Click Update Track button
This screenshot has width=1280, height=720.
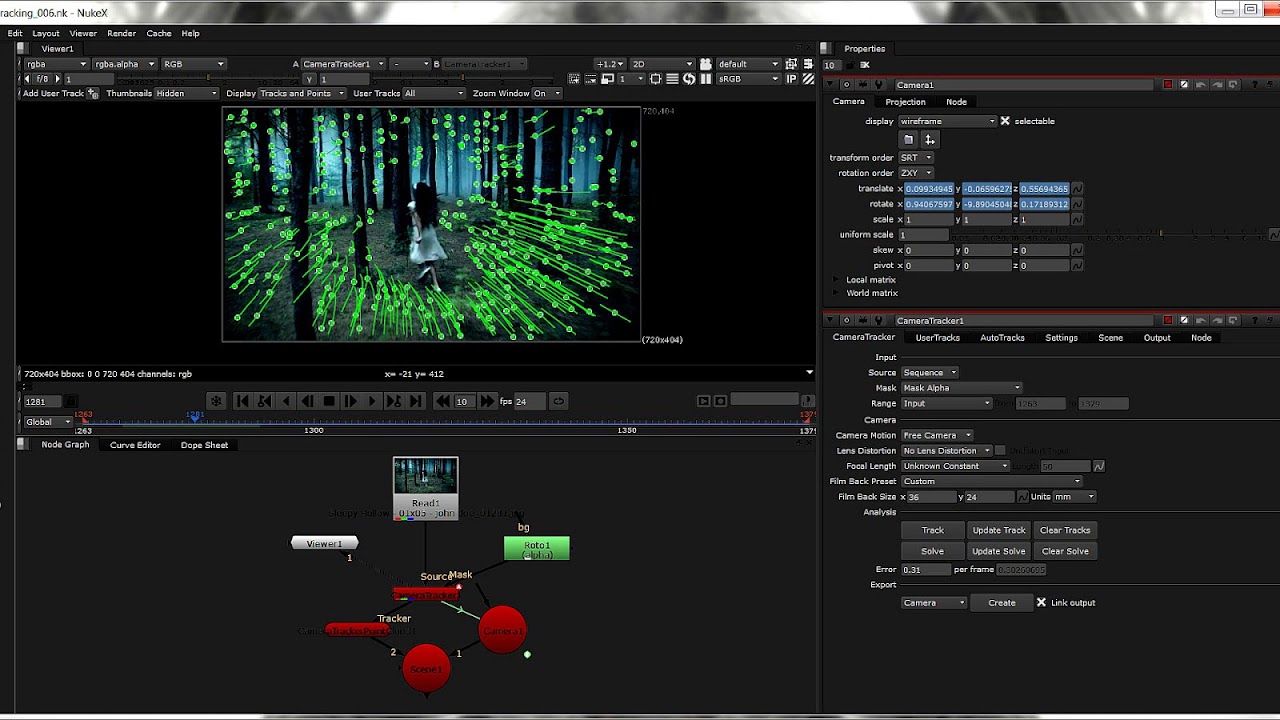click(x=999, y=530)
